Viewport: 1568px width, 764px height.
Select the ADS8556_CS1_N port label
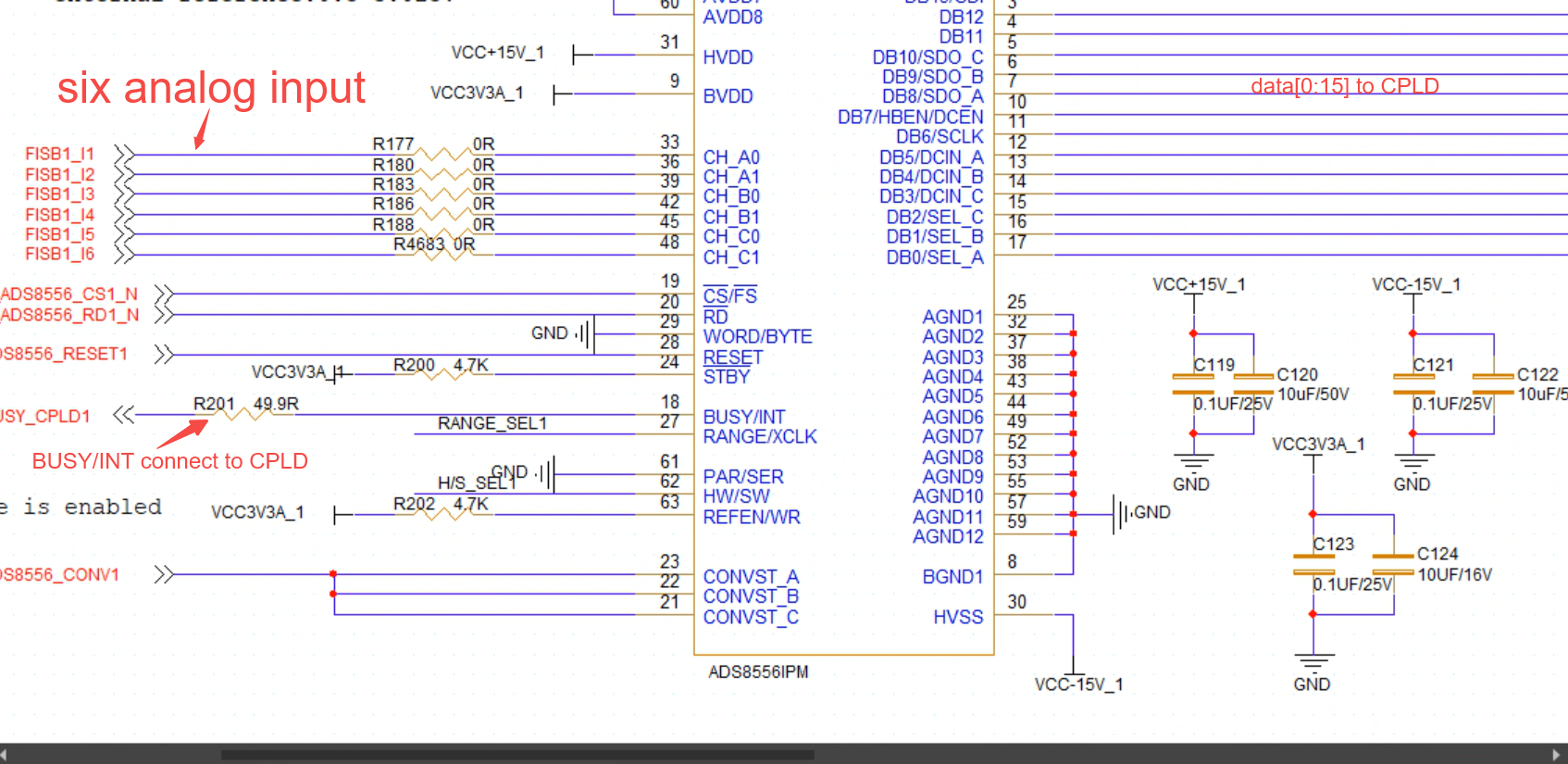point(69,294)
